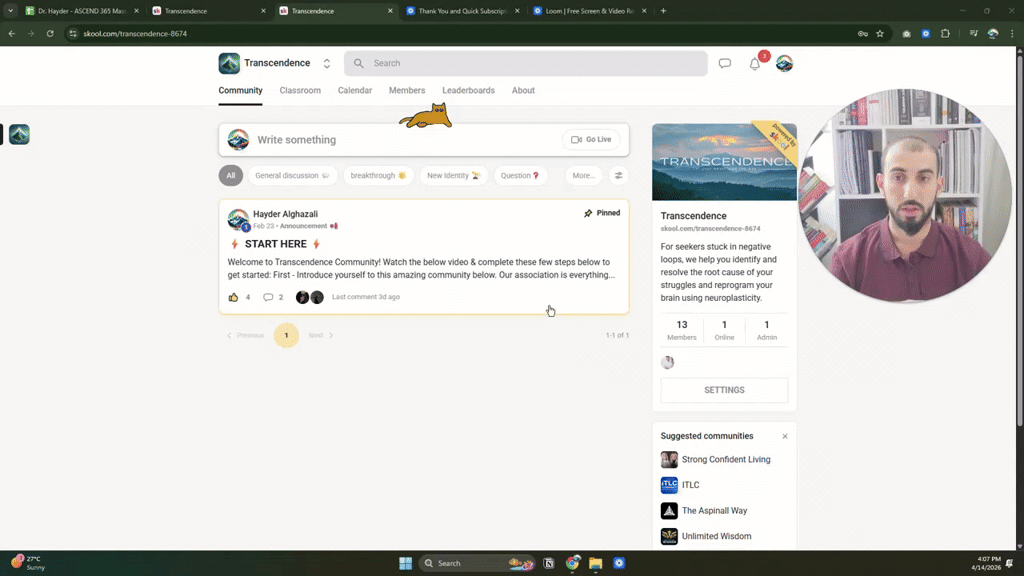Open a new browser tab
Screen dimensions: 1024x576
(664, 10)
